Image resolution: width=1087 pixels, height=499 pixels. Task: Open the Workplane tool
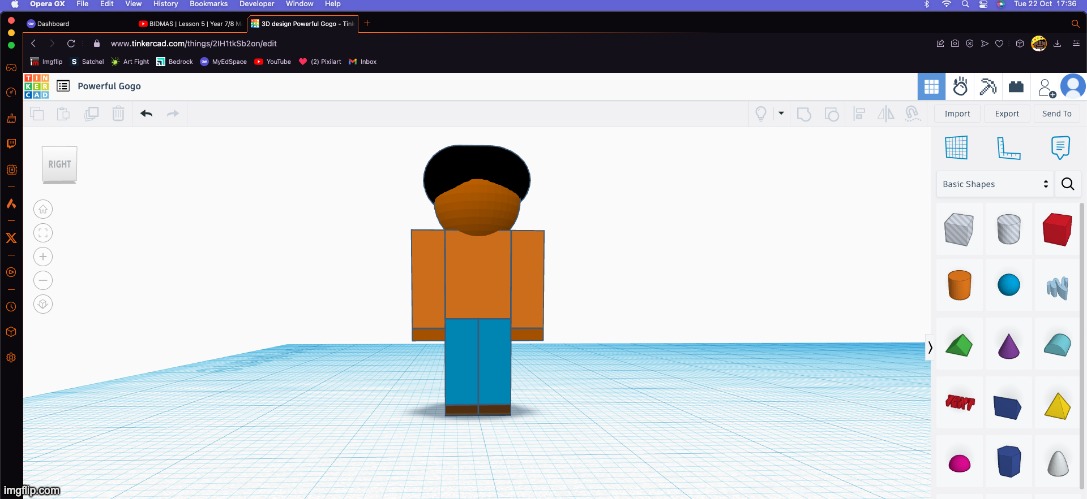click(x=956, y=148)
